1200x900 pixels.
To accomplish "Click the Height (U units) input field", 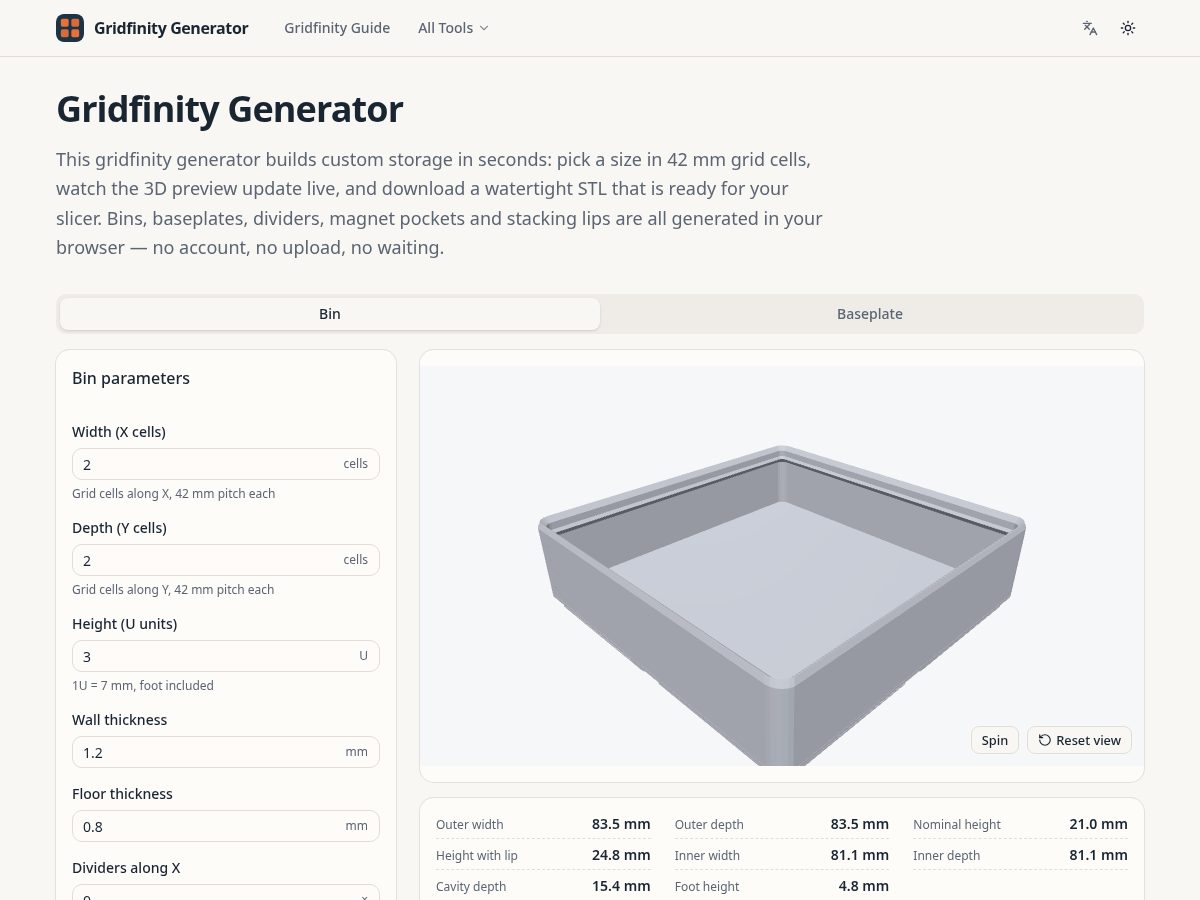I will (226, 656).
